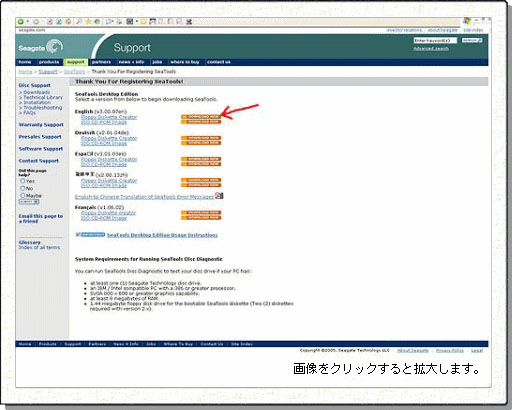Viewport: 512px width, 410px height.
Task: Open Warranty Support in sidebar
Action: point(41,125)
